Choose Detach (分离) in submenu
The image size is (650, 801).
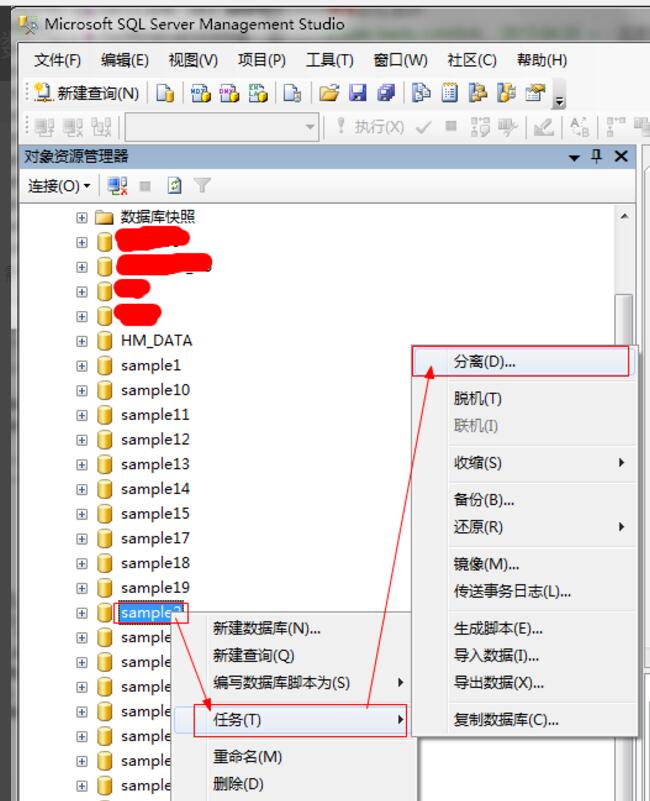pos(523,362)
